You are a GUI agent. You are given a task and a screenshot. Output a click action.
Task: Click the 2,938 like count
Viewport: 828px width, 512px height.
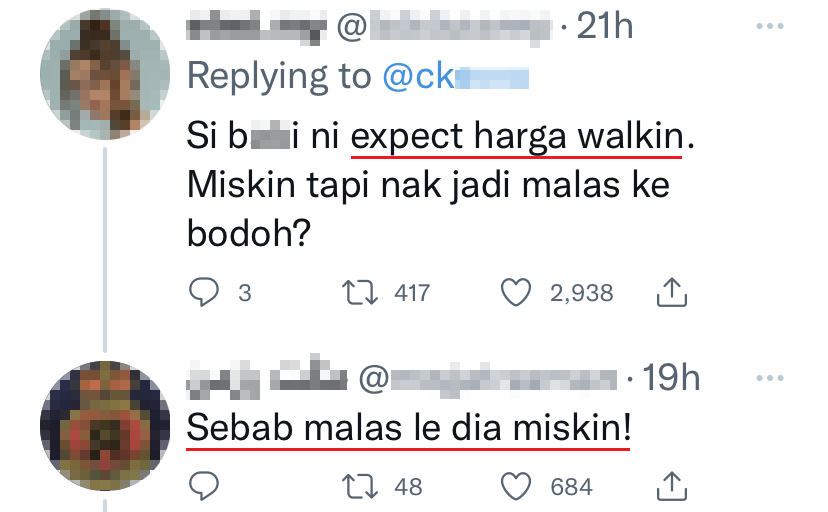pyautogui.click(x=581, y=293)
